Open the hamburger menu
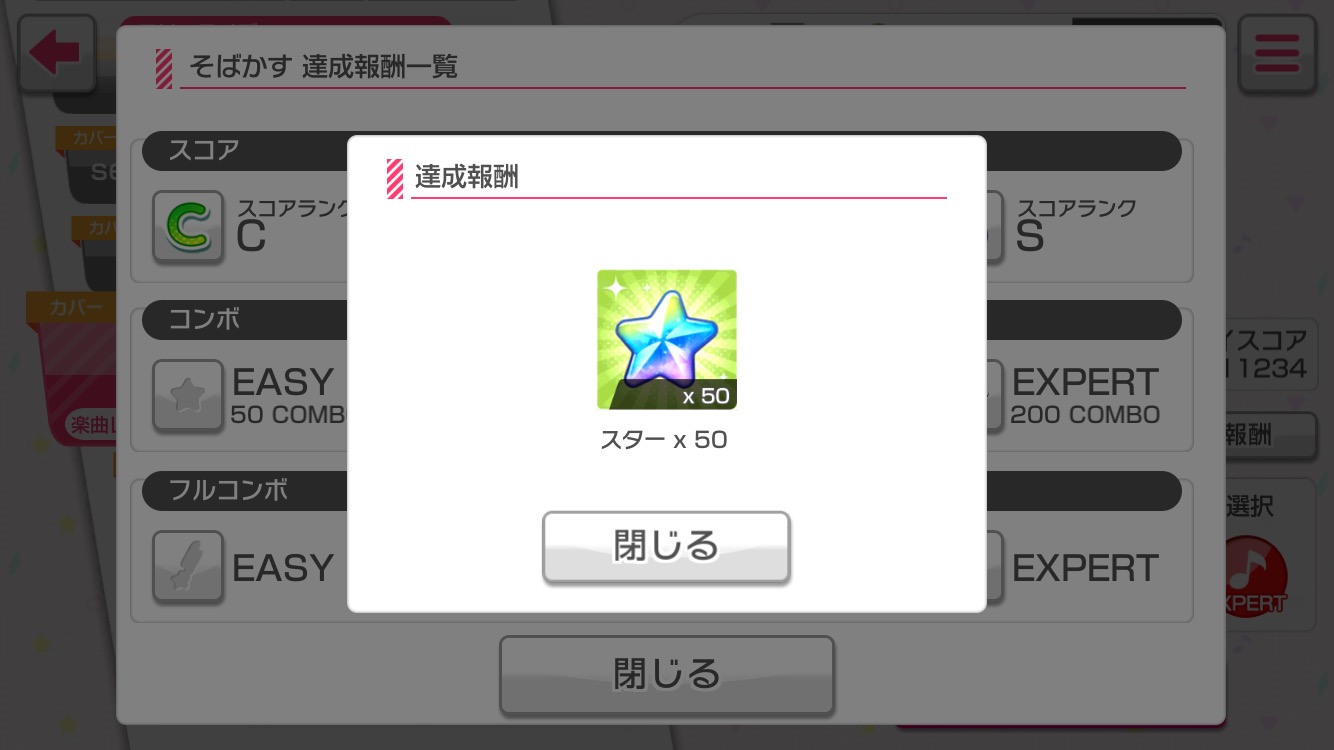 pyautogui.click(x=1277, y=54)
